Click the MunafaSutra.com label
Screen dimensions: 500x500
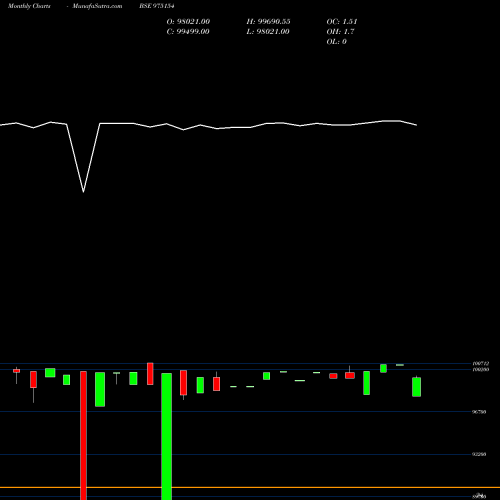point(97,6)
